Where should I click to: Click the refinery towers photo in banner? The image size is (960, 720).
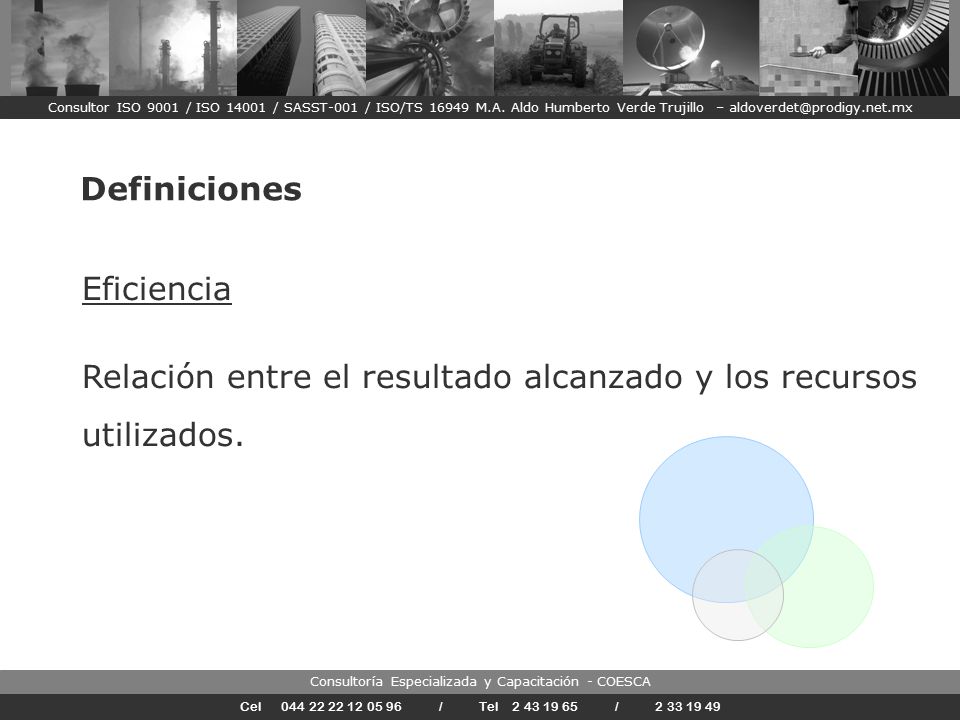tap(173, 48)
